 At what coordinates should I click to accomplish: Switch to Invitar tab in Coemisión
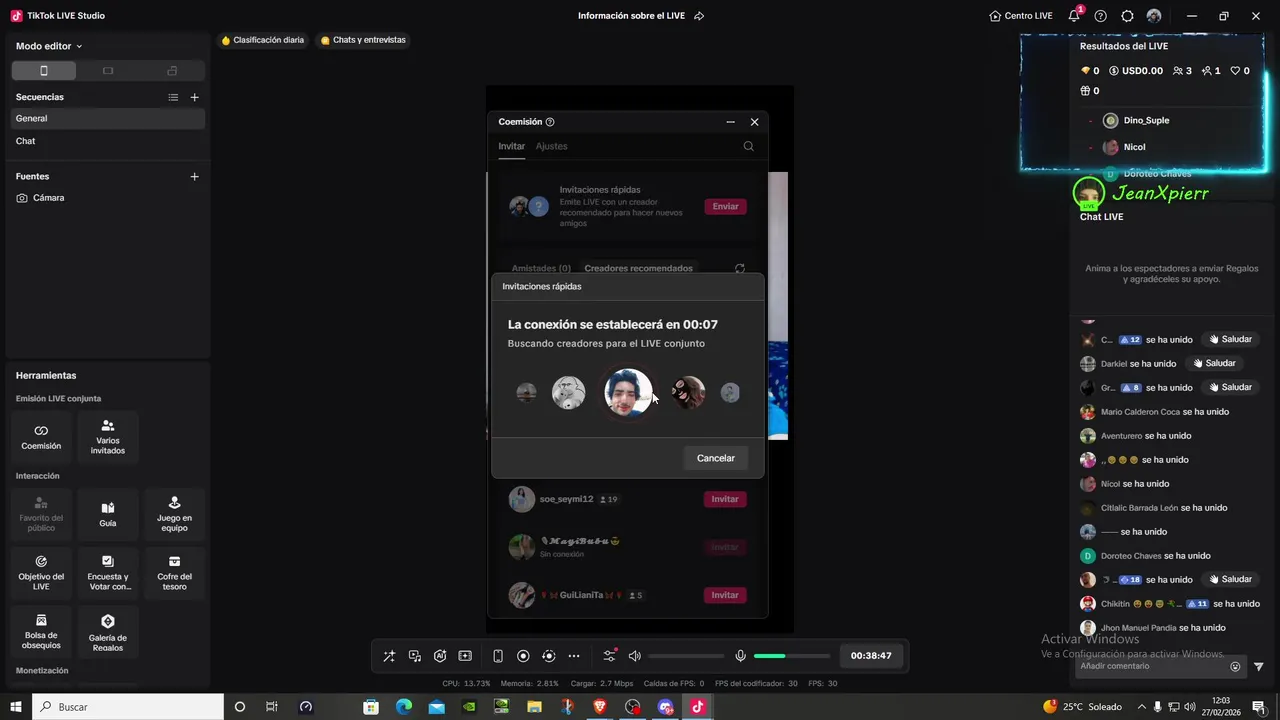(512, 146)
